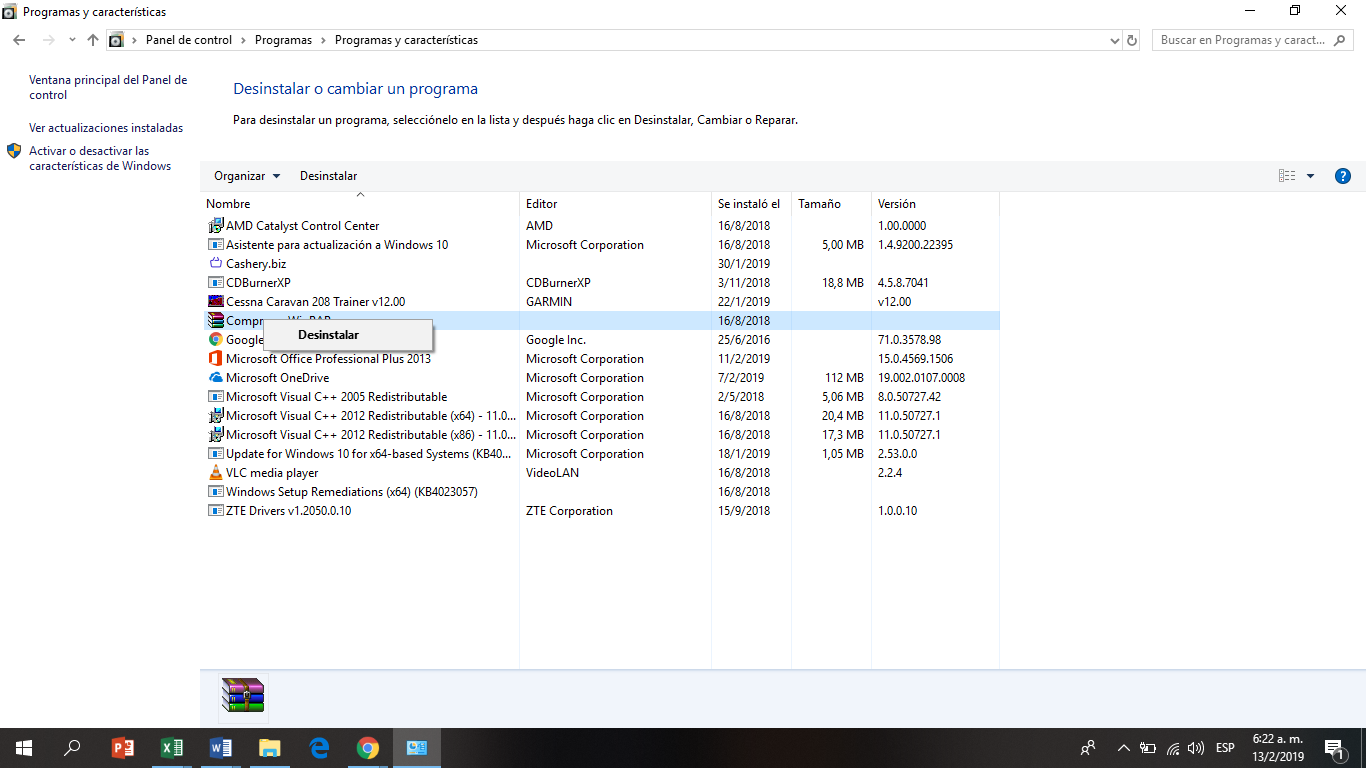The image size is (1366, 768).
Task: Click the 30/1/2019 install date of Cashery.biz
Action: (744, 264)
